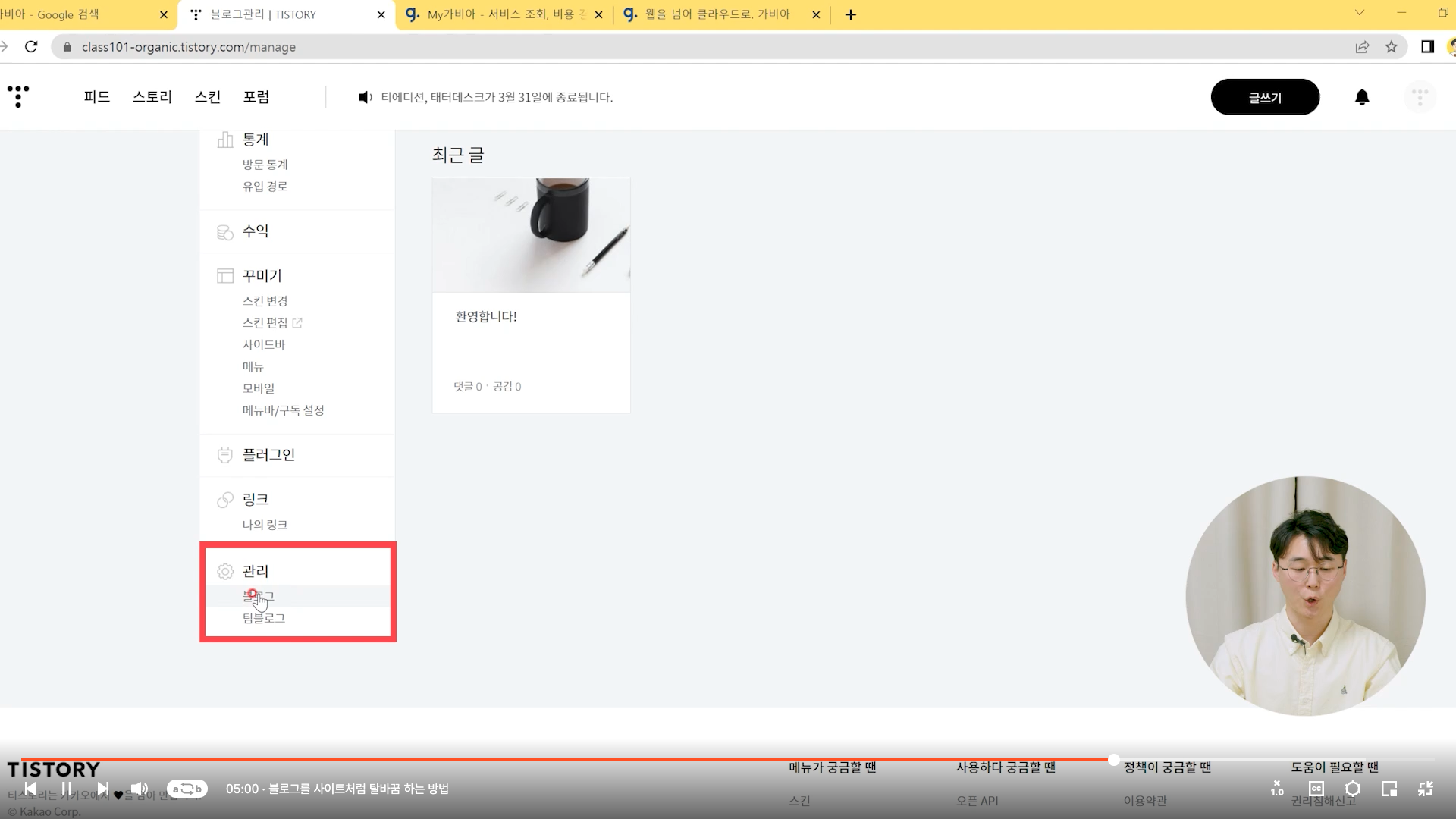Viewport: 1456px width, 819px height.
Task: Mute the video volume
Action: [x=140, y=789]
